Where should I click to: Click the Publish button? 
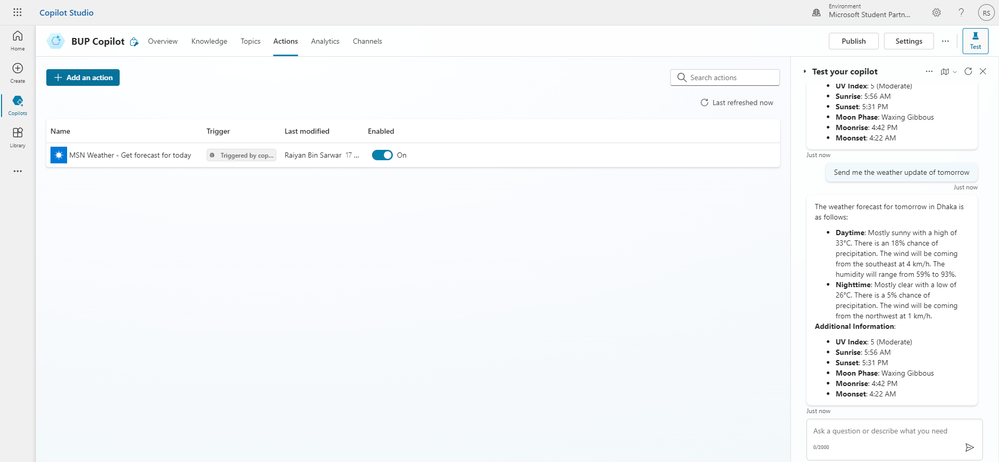pyautogui.click(x=854, y=41)
